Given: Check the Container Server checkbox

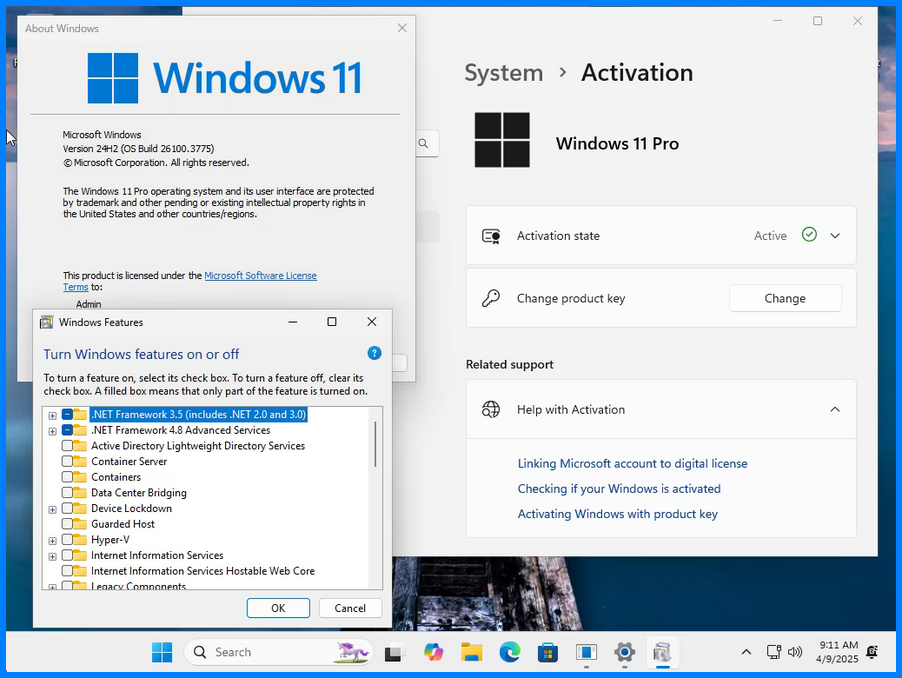Looking at the screenshot, I should (x=67, y=461).
